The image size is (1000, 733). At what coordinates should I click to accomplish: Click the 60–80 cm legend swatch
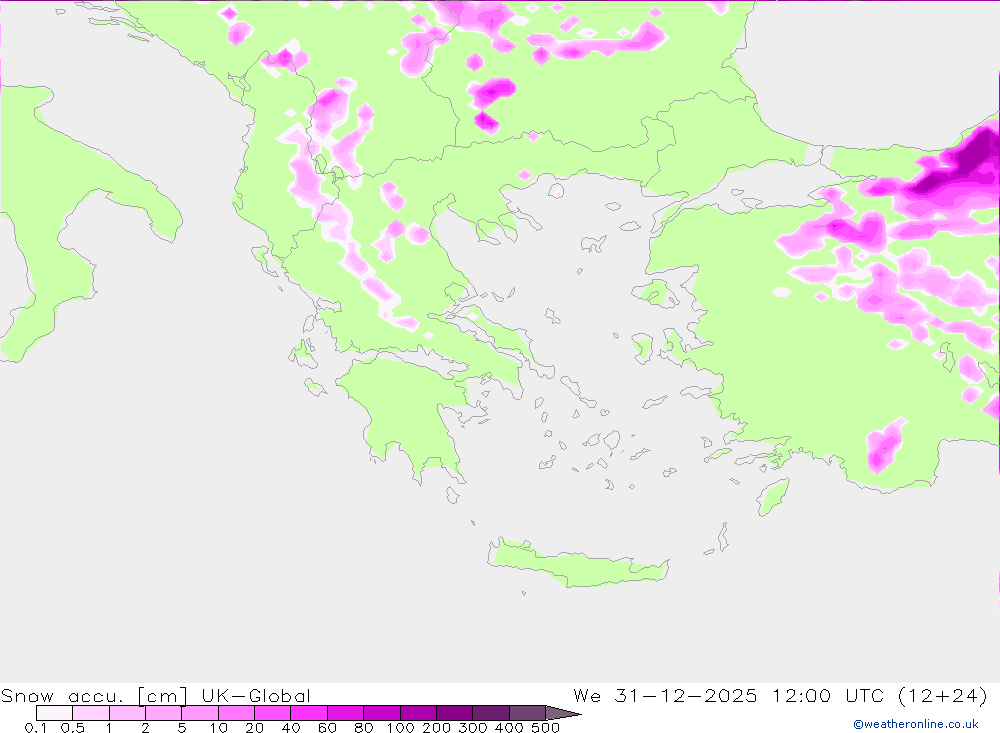[346, 713]
